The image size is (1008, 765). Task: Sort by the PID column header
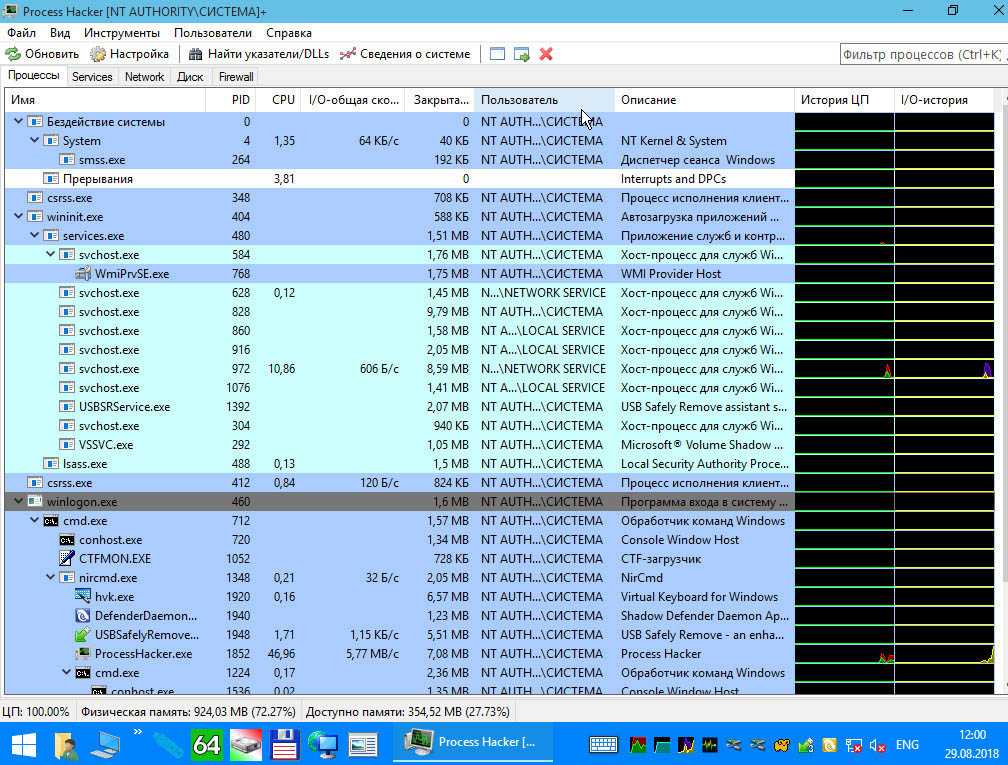(240, 100)
